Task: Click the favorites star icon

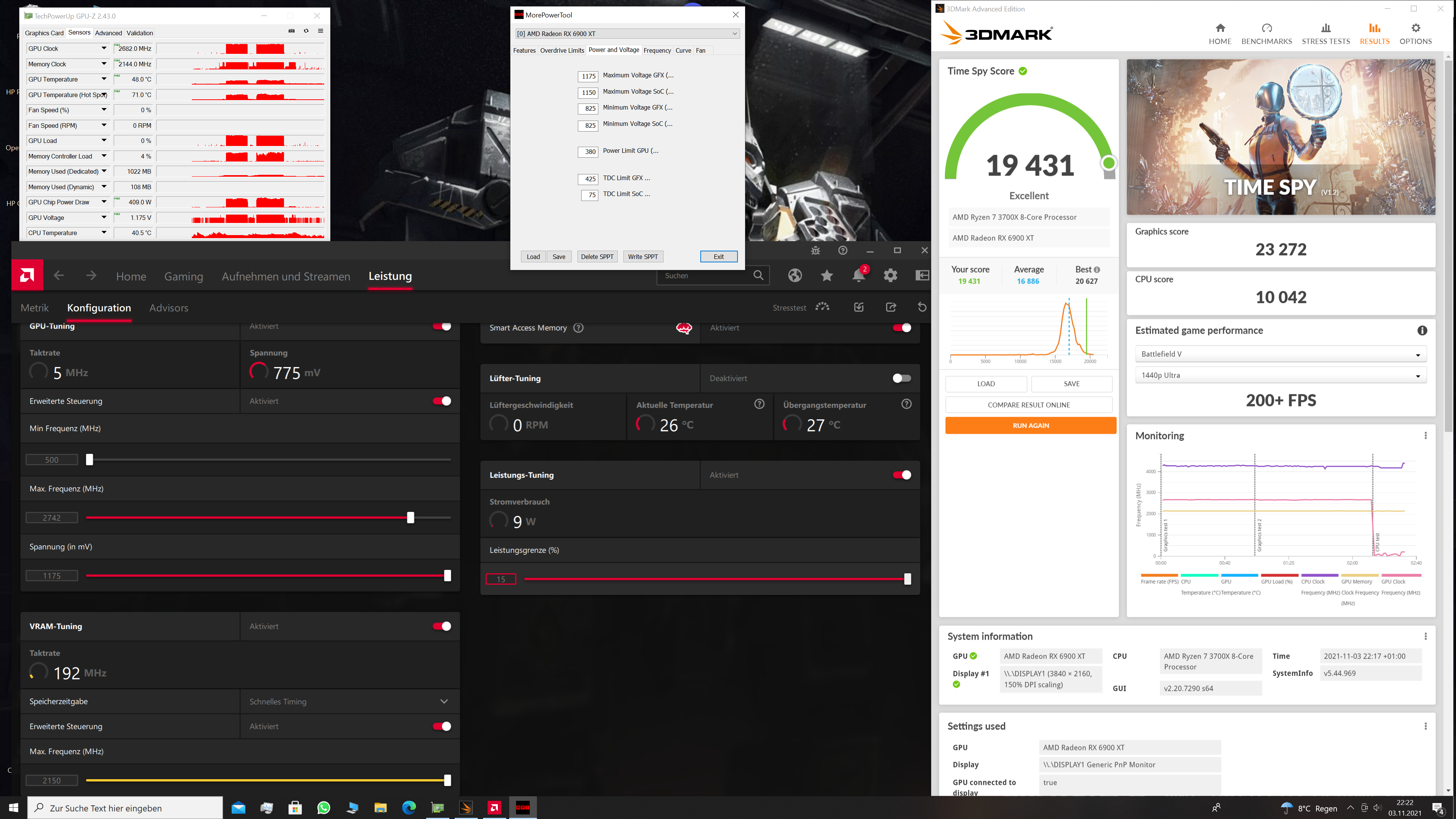Action: (x=826, y=276)
